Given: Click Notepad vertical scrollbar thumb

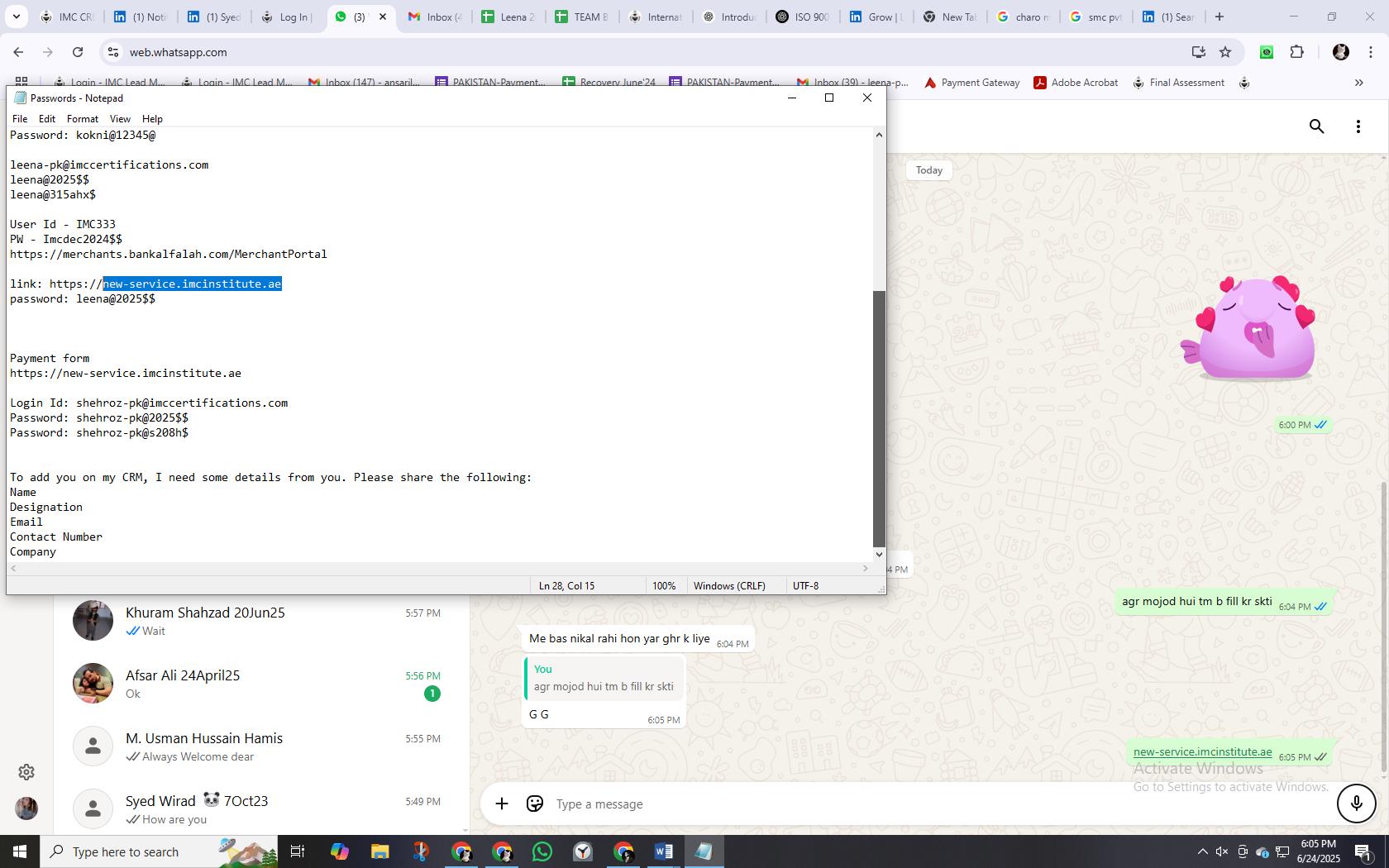Looking at the screenshot, I should [879, 418].
